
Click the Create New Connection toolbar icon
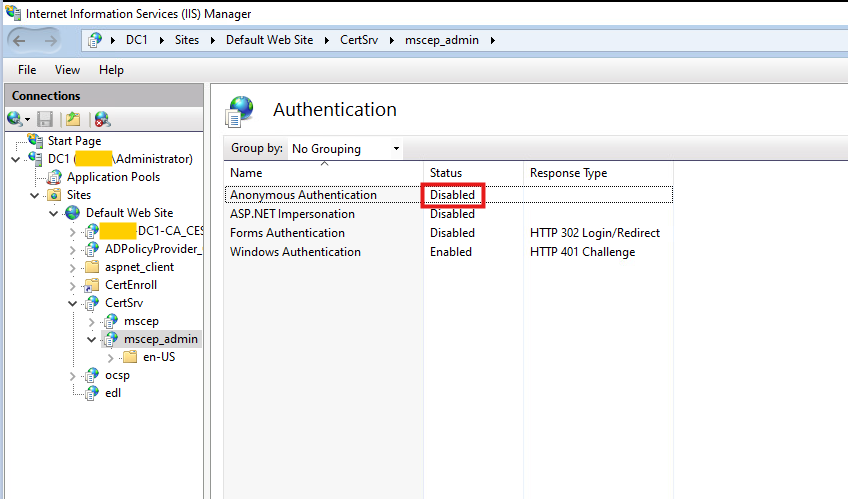[15, 119]
